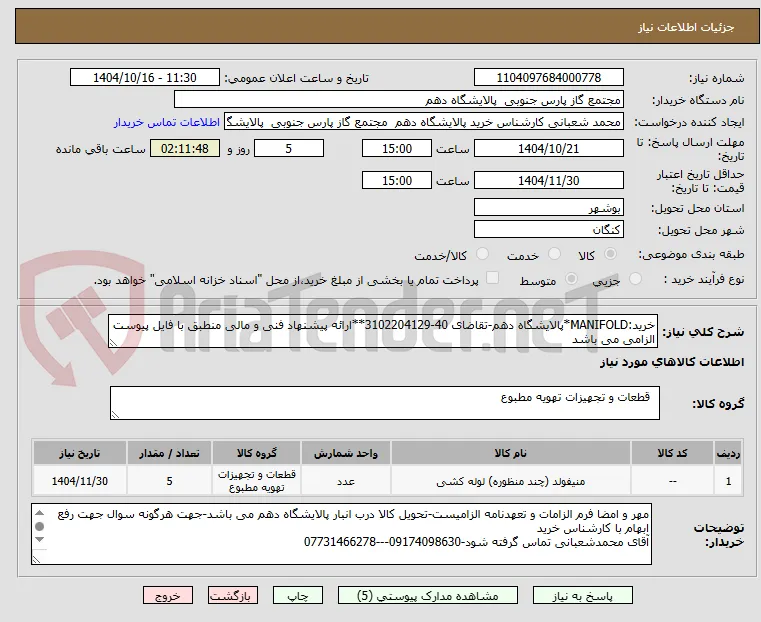761x622 pixels.
Task: Click the scroll thumb in buyer notes
Action: coord(40,526)
